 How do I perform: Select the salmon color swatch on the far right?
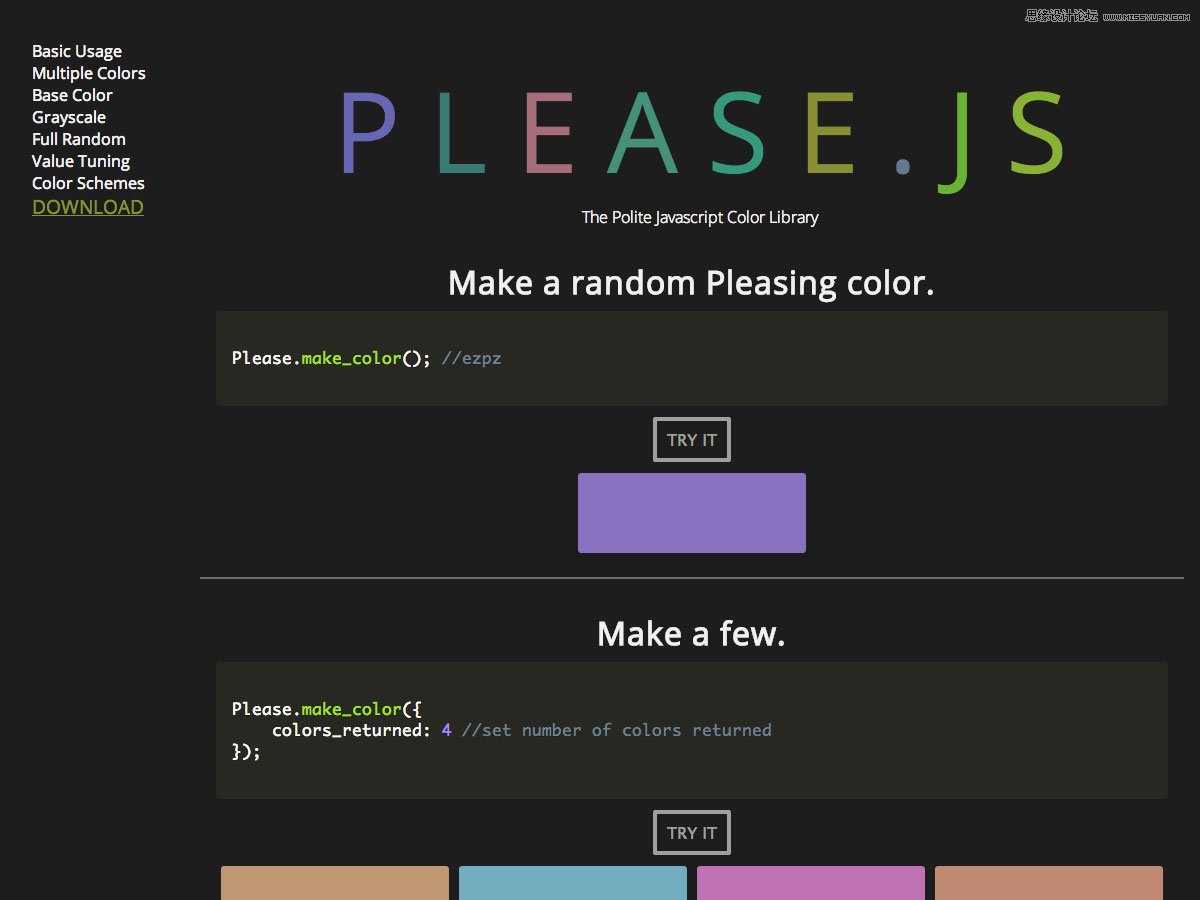click(1049, 883)
